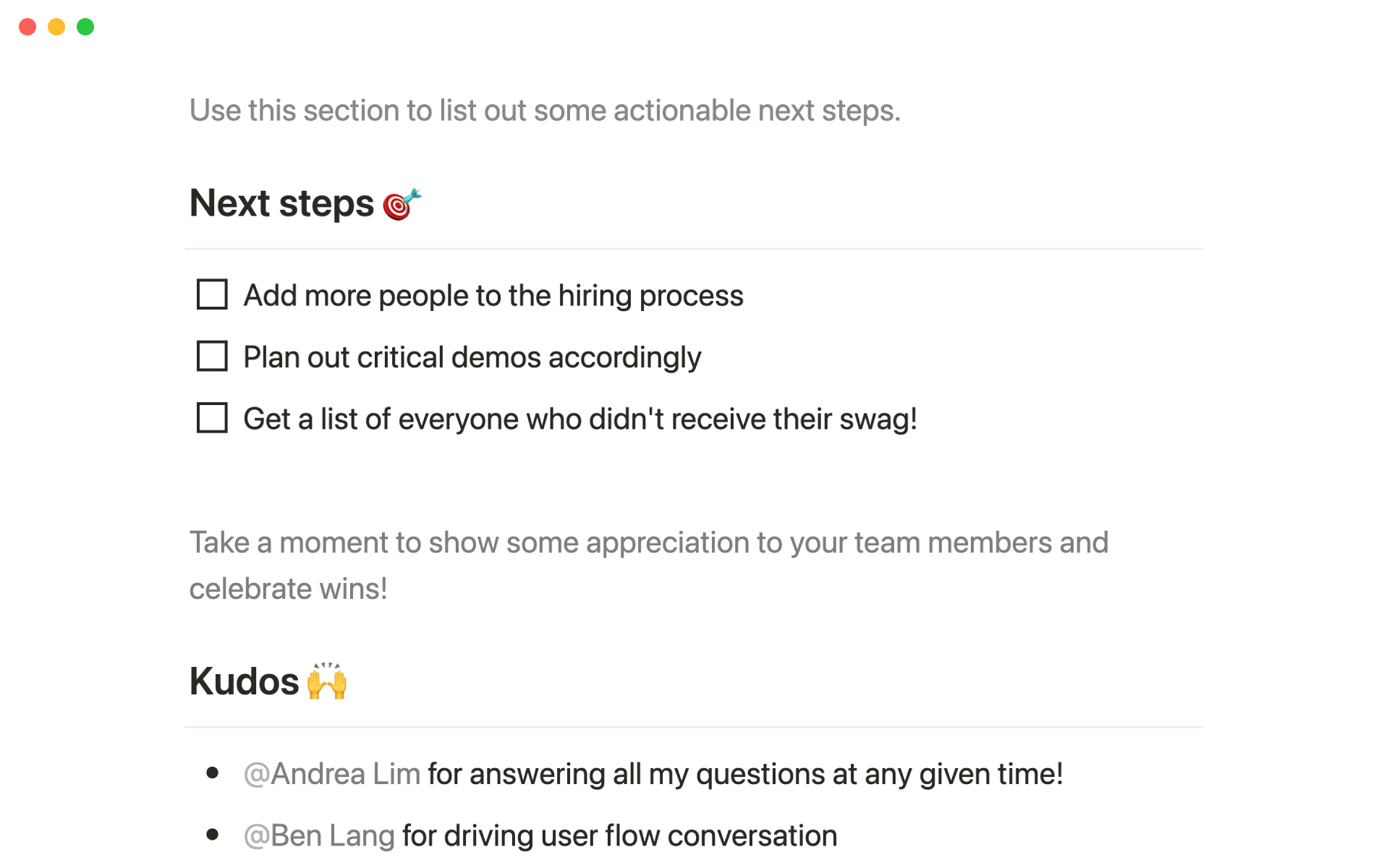The height and width of the screenshot is (868, 1389).
Task: Click the bullet point before @Andrea Lim
Action: click(212, 773)
